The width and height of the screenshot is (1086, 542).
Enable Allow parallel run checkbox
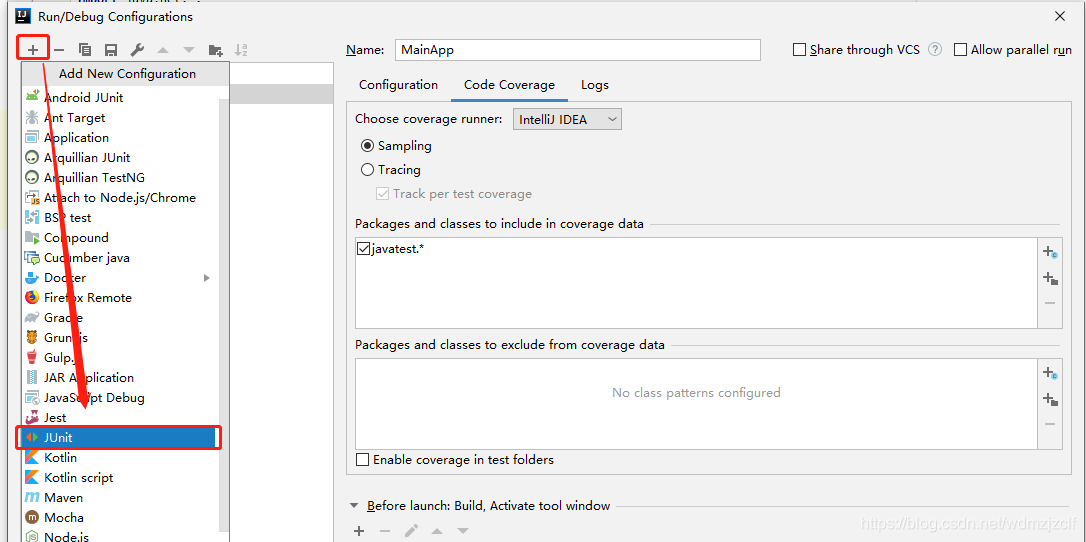(960, 50)
